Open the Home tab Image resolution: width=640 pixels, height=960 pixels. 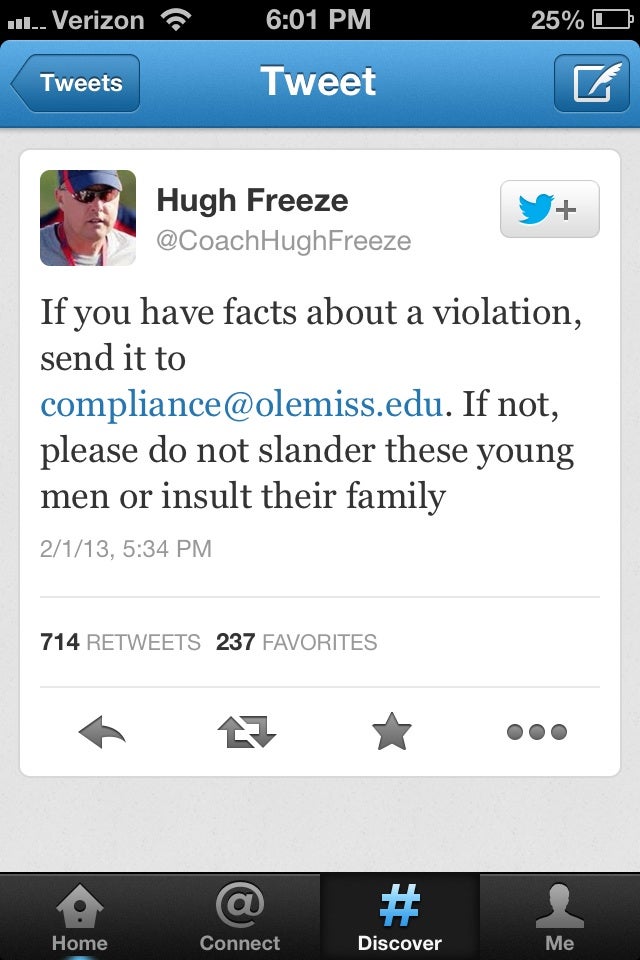pos(79,918)
